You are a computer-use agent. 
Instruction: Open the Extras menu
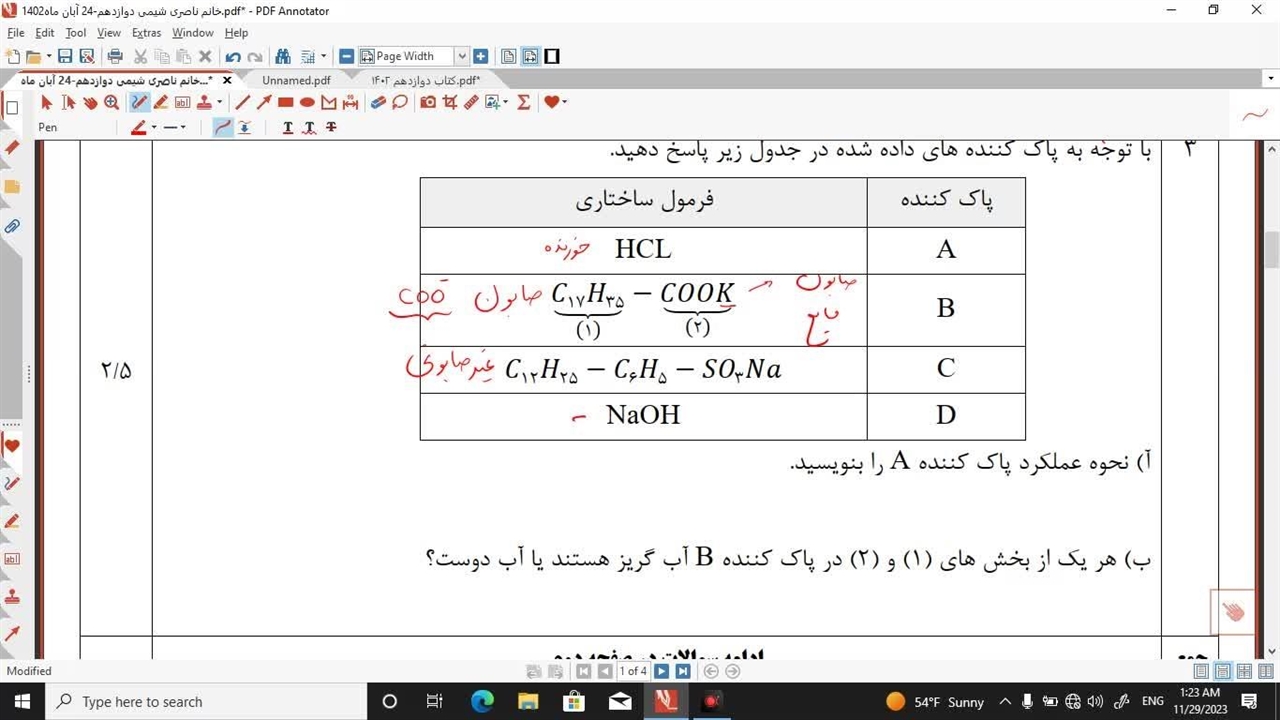point(146,33)
